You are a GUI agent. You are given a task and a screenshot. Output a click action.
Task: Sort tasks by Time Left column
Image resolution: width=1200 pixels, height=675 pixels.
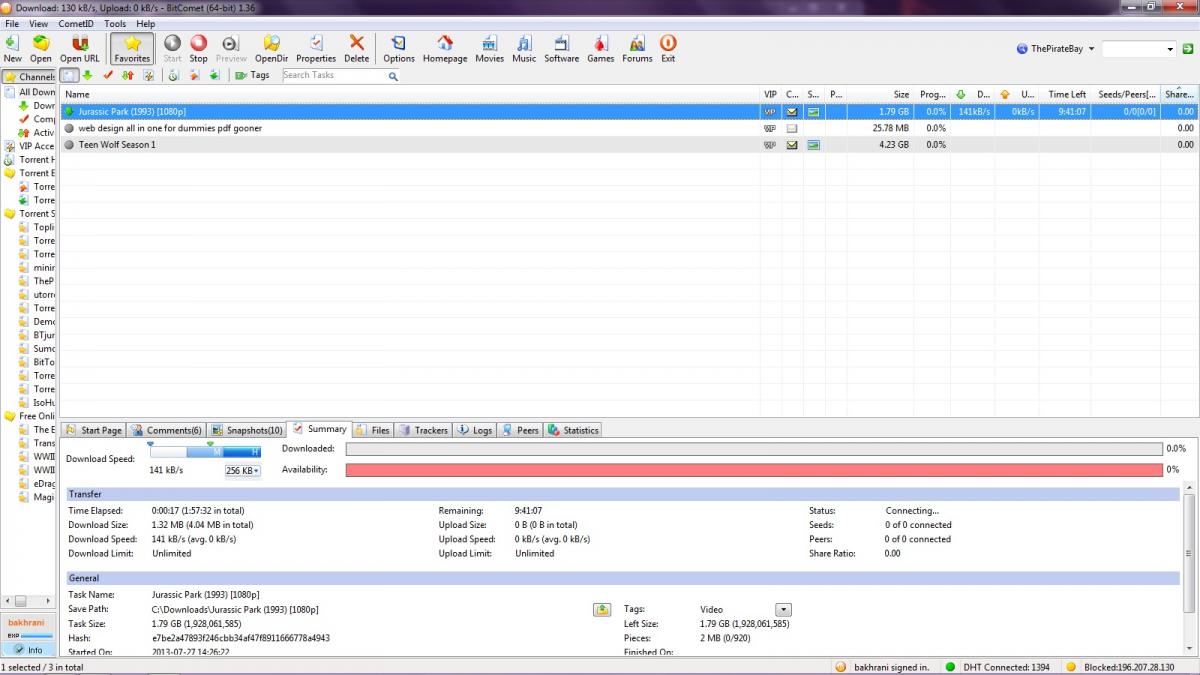click(1066, 94)
